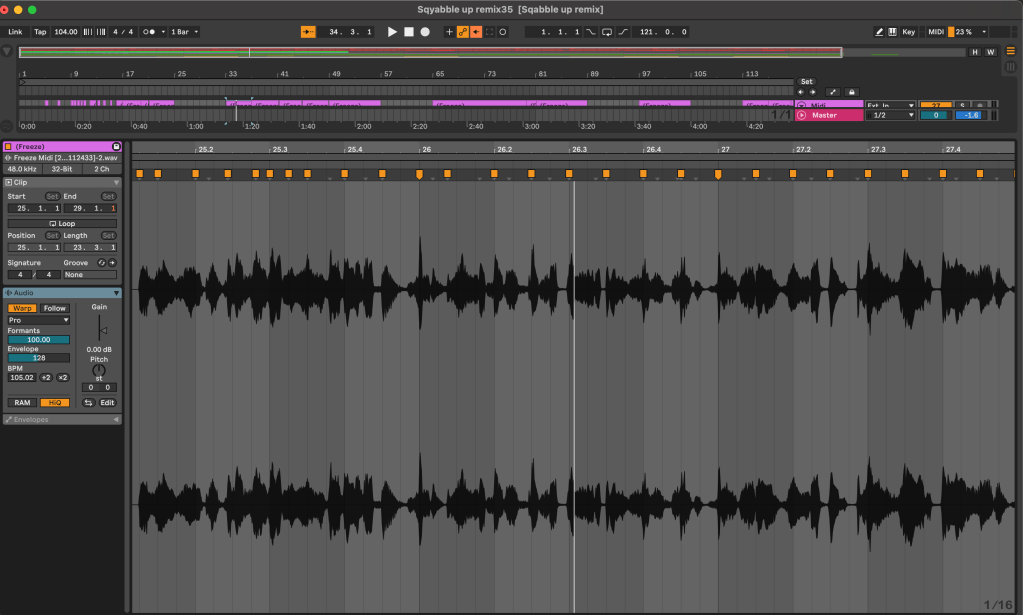Open Key map mode
Screen dimensions: 1023x615
(x=908, y=32)
